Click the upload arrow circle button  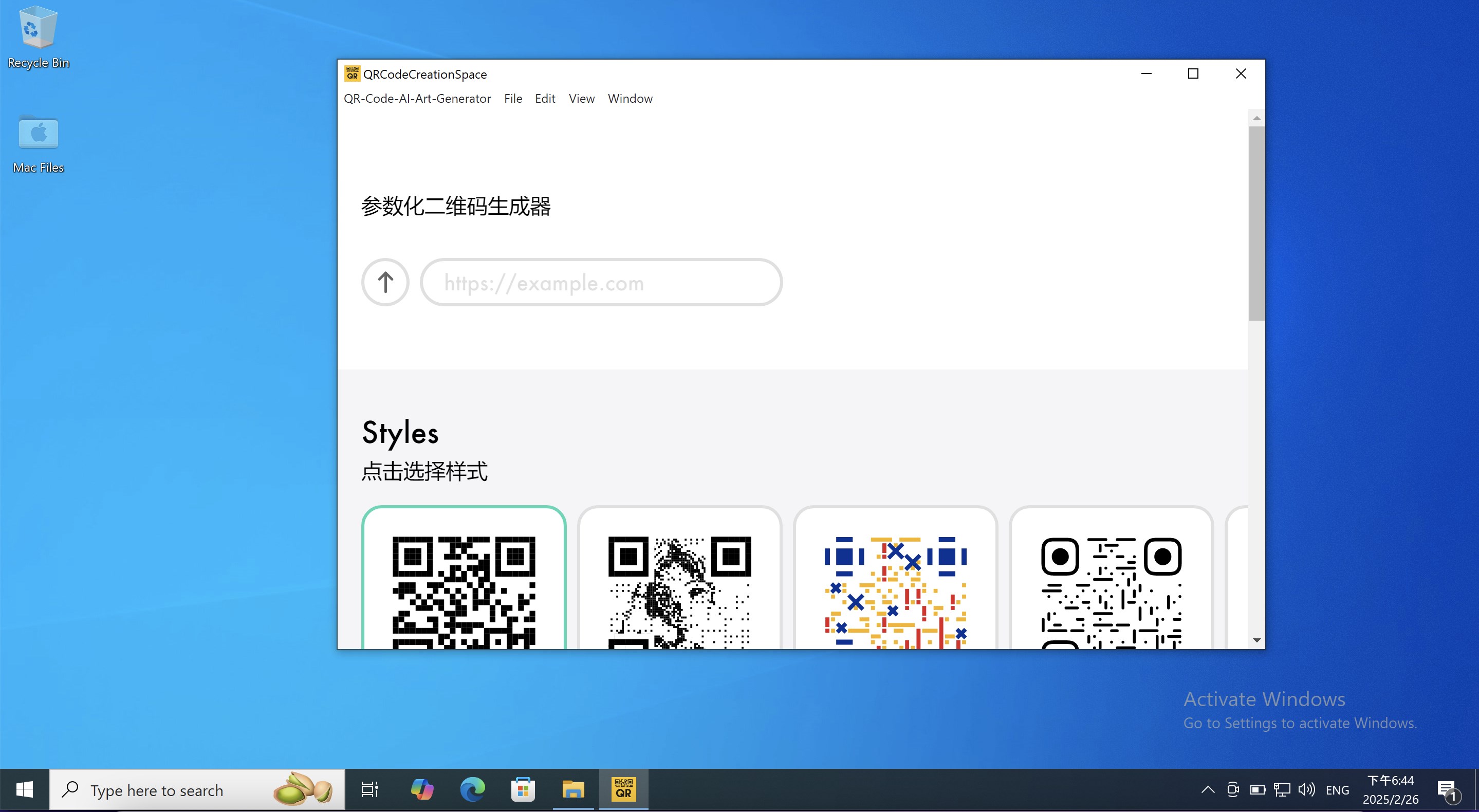[385, 282]
